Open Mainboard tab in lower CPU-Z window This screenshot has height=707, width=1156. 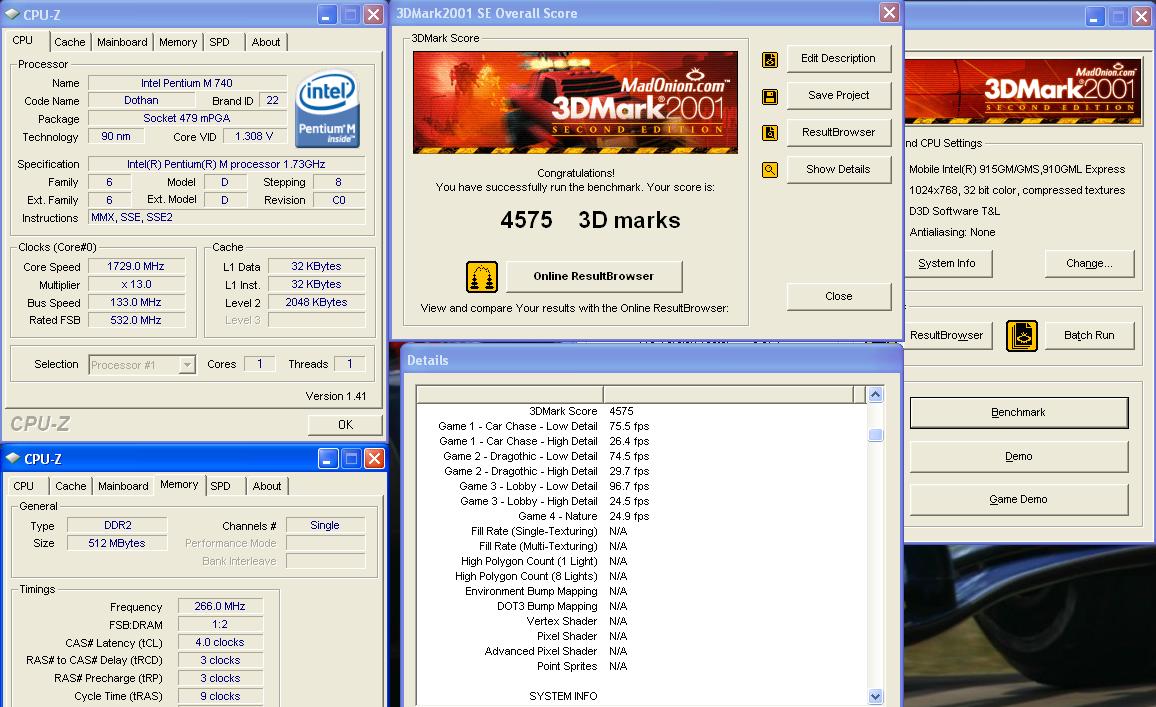[123, 486]
